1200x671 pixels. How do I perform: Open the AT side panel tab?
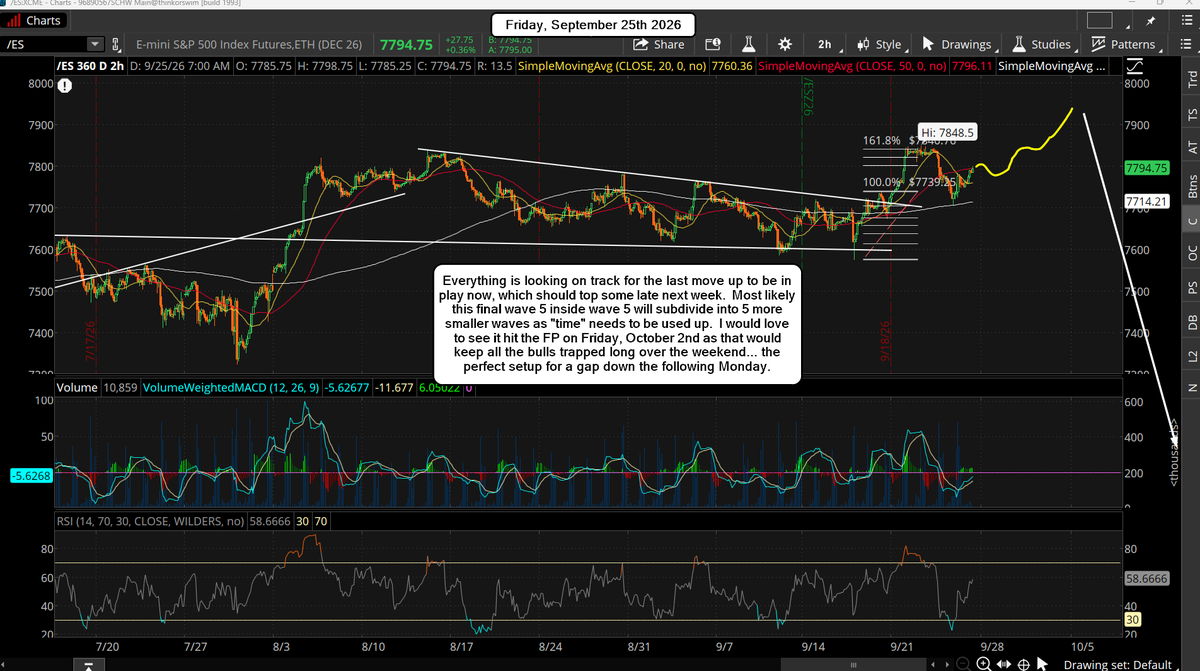(1190, 146)
